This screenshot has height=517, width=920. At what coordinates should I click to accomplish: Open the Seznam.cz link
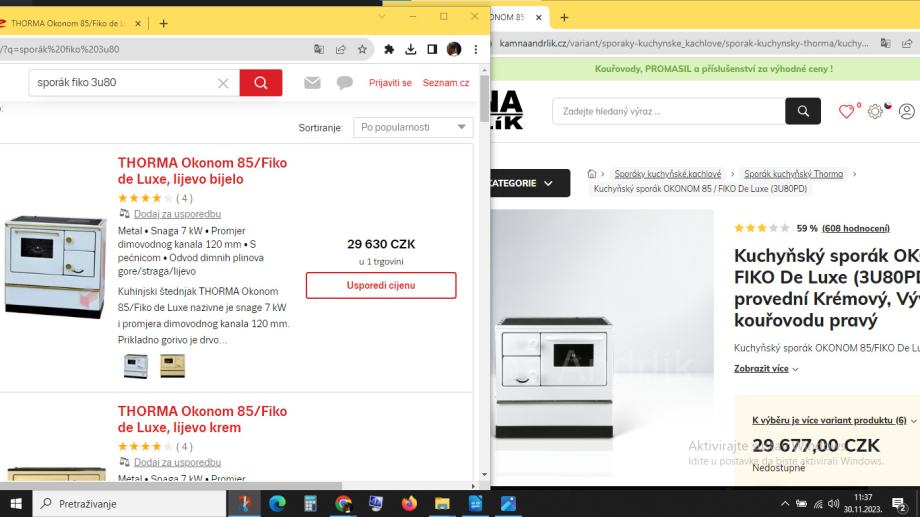click(x=446, y=83)
